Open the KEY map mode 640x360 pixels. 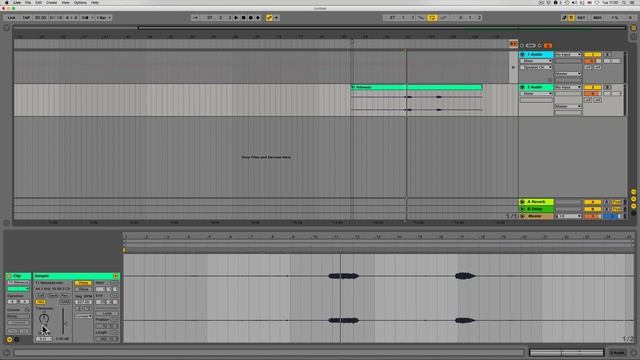(581, 18)
